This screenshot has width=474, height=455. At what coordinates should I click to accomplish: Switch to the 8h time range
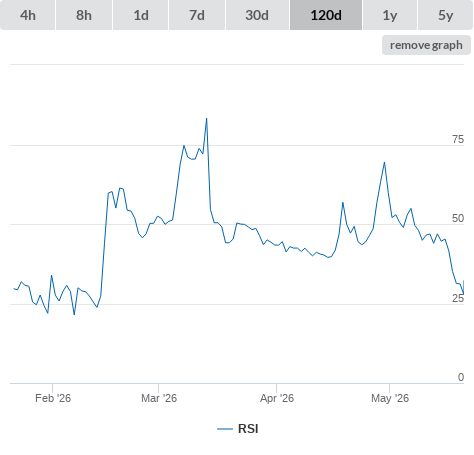84,15
